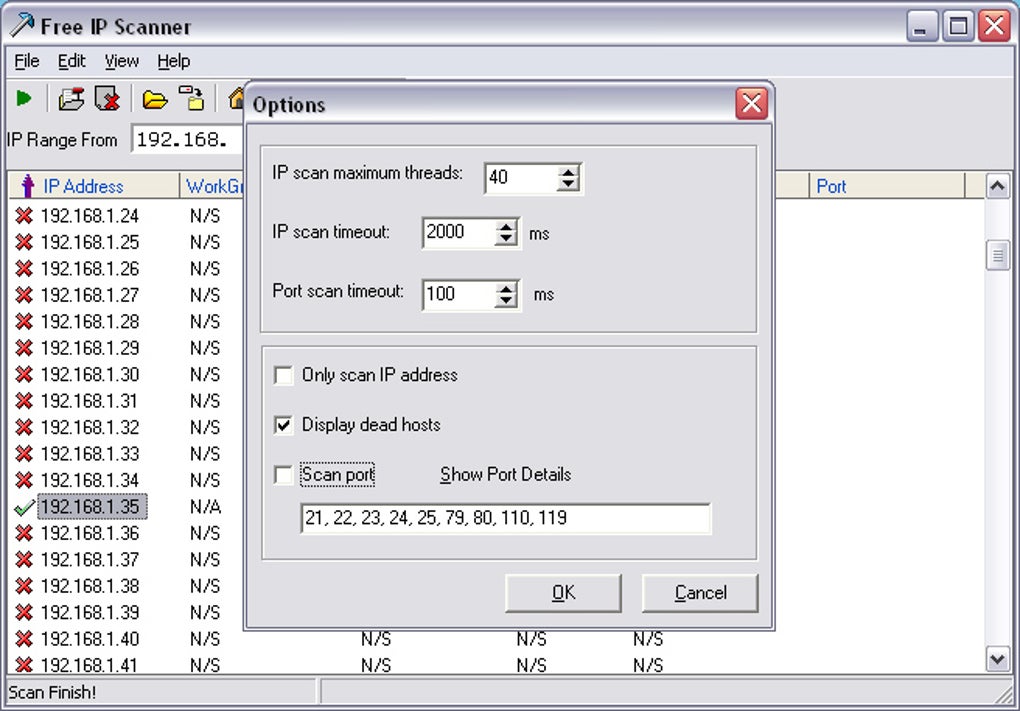The width and height of the screenshot is (1020, 711).
Task: Click the red X icon beside 192.168.1.30
Action: tap(24, 374)
